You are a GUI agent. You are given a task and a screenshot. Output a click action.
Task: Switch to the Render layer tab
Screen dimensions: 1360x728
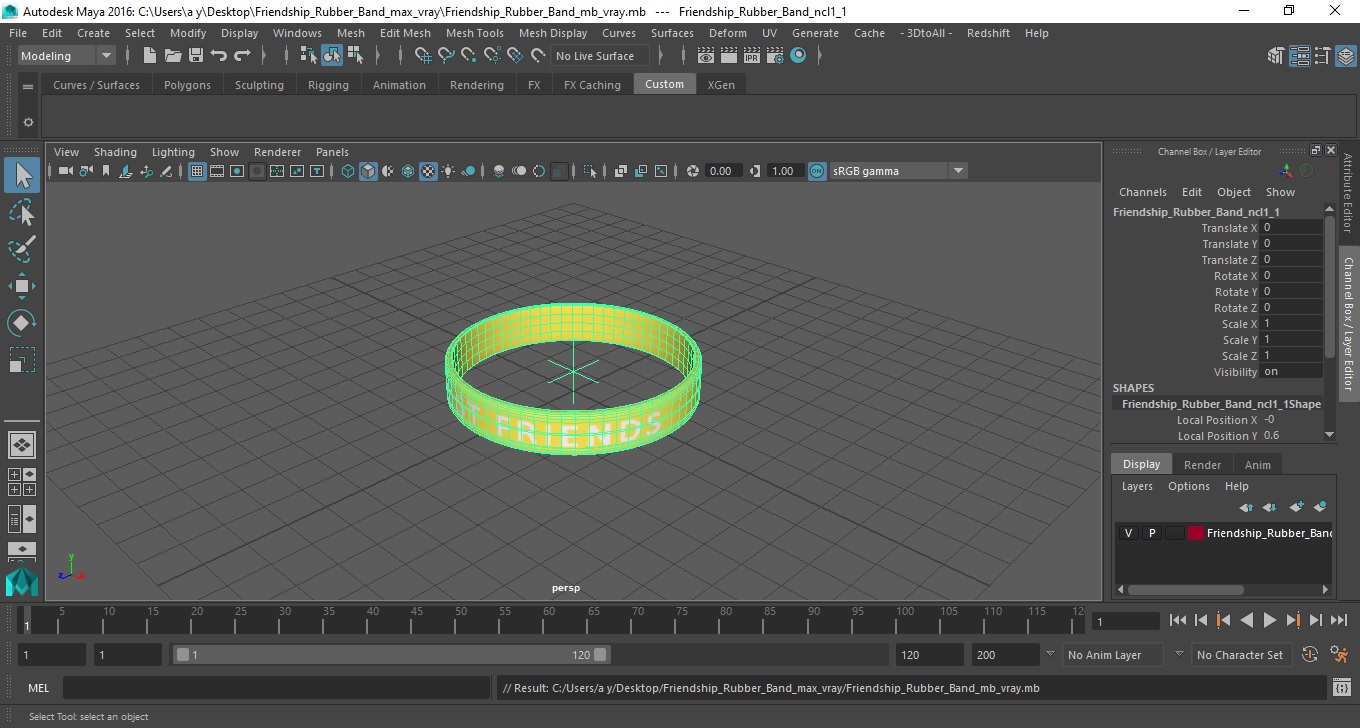click(x=1202, y=465)
